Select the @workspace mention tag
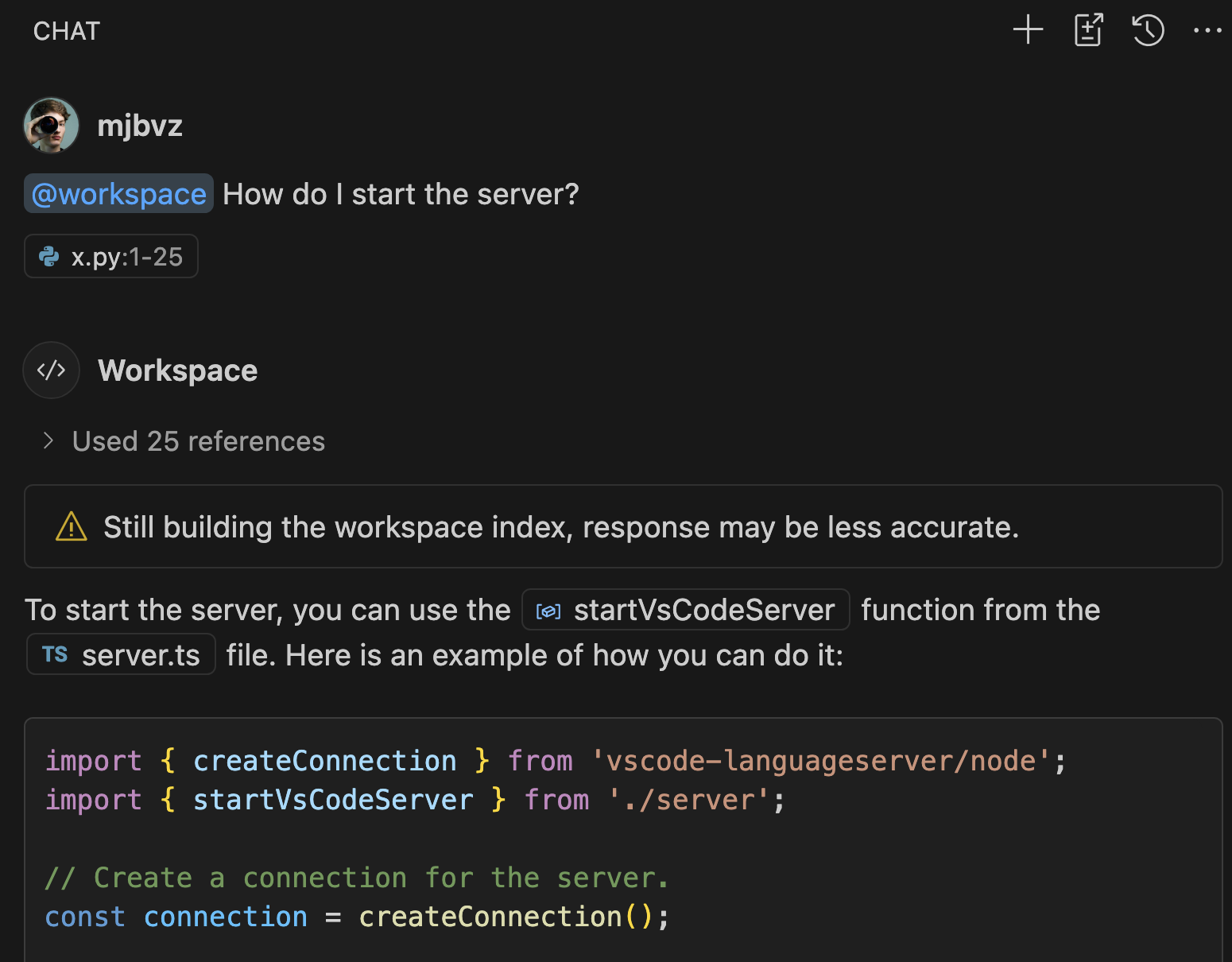 (x=119, y=194)
